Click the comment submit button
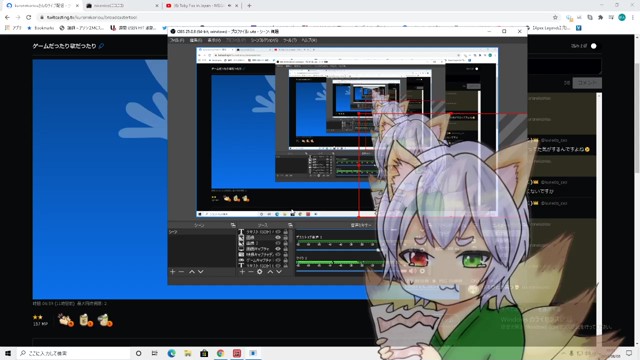The image size is (640, 360). click(x=587, y=83)
